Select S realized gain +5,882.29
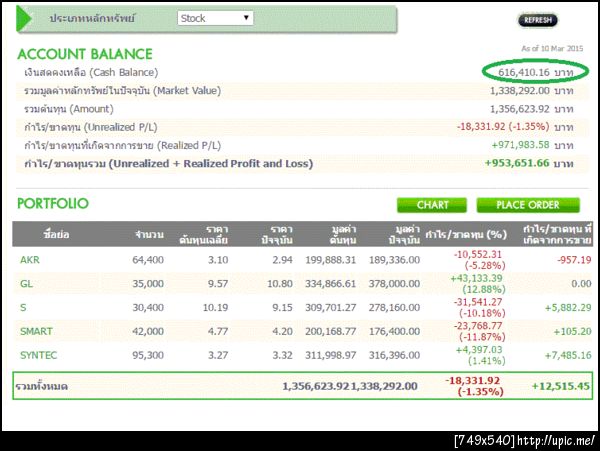The image size is (600, 451). (x=568, y=307)
